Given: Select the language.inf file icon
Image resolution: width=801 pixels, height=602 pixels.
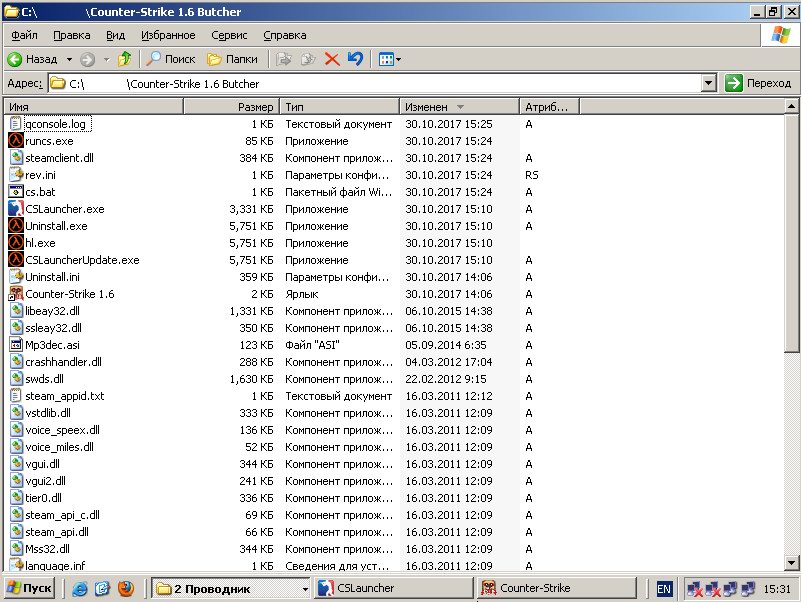Looking at the screenshot, I should [x=16, y=565].
